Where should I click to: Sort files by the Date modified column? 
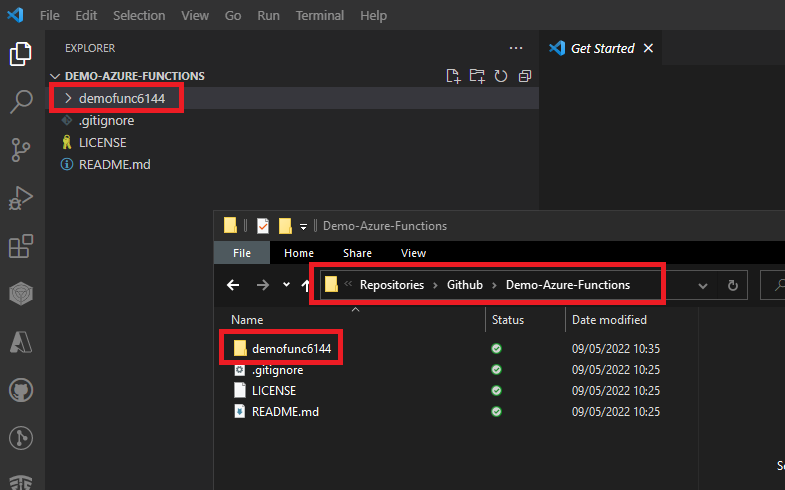(x=608, y=320)
